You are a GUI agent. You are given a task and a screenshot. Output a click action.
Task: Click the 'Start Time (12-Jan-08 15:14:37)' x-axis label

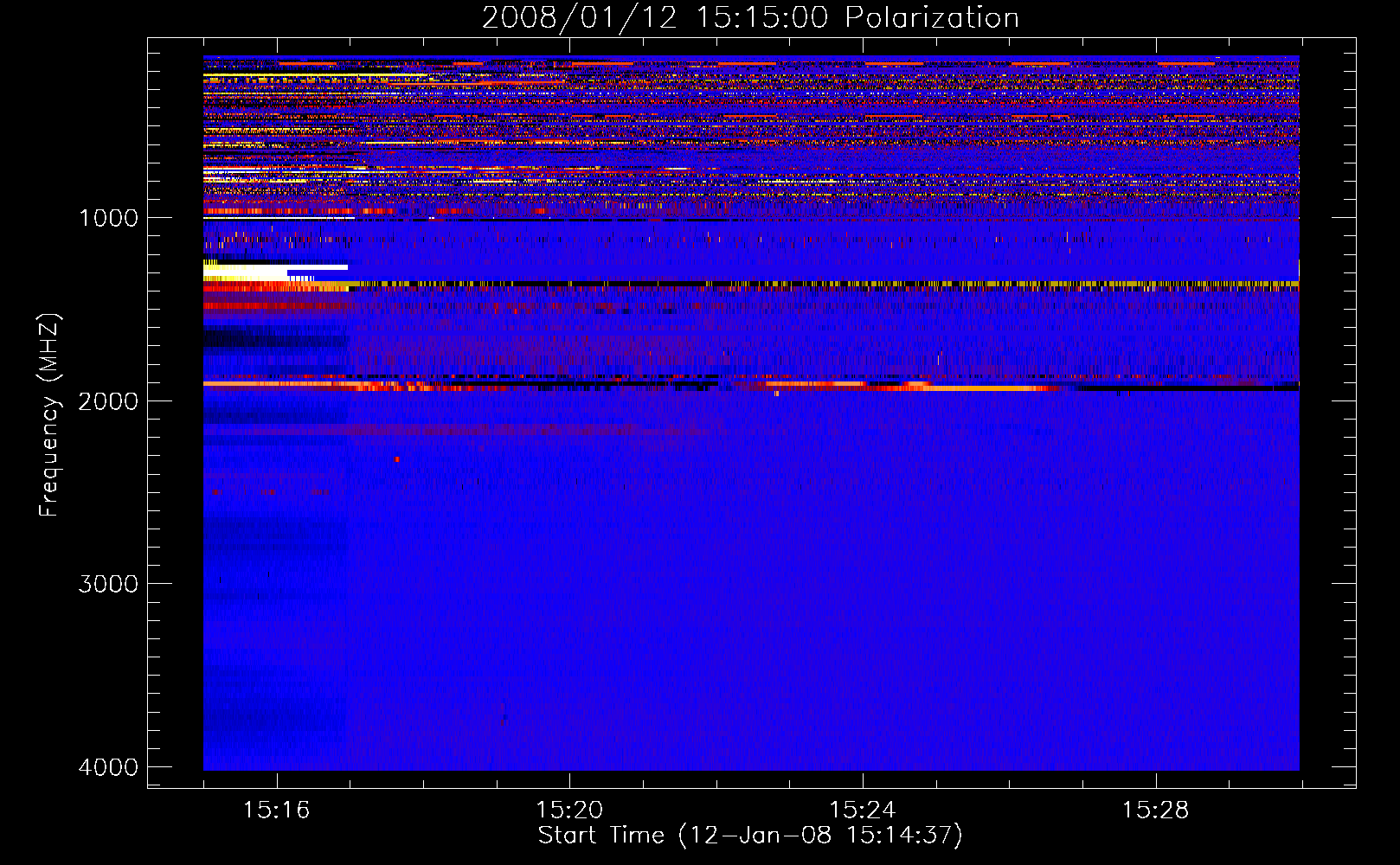(x=750, y=836)
